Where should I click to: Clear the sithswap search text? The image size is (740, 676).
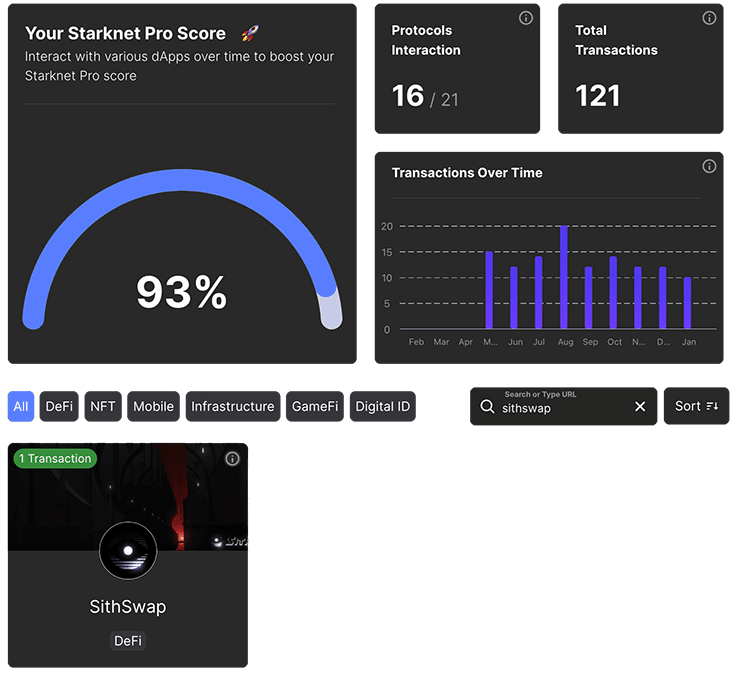pos(640,406)
